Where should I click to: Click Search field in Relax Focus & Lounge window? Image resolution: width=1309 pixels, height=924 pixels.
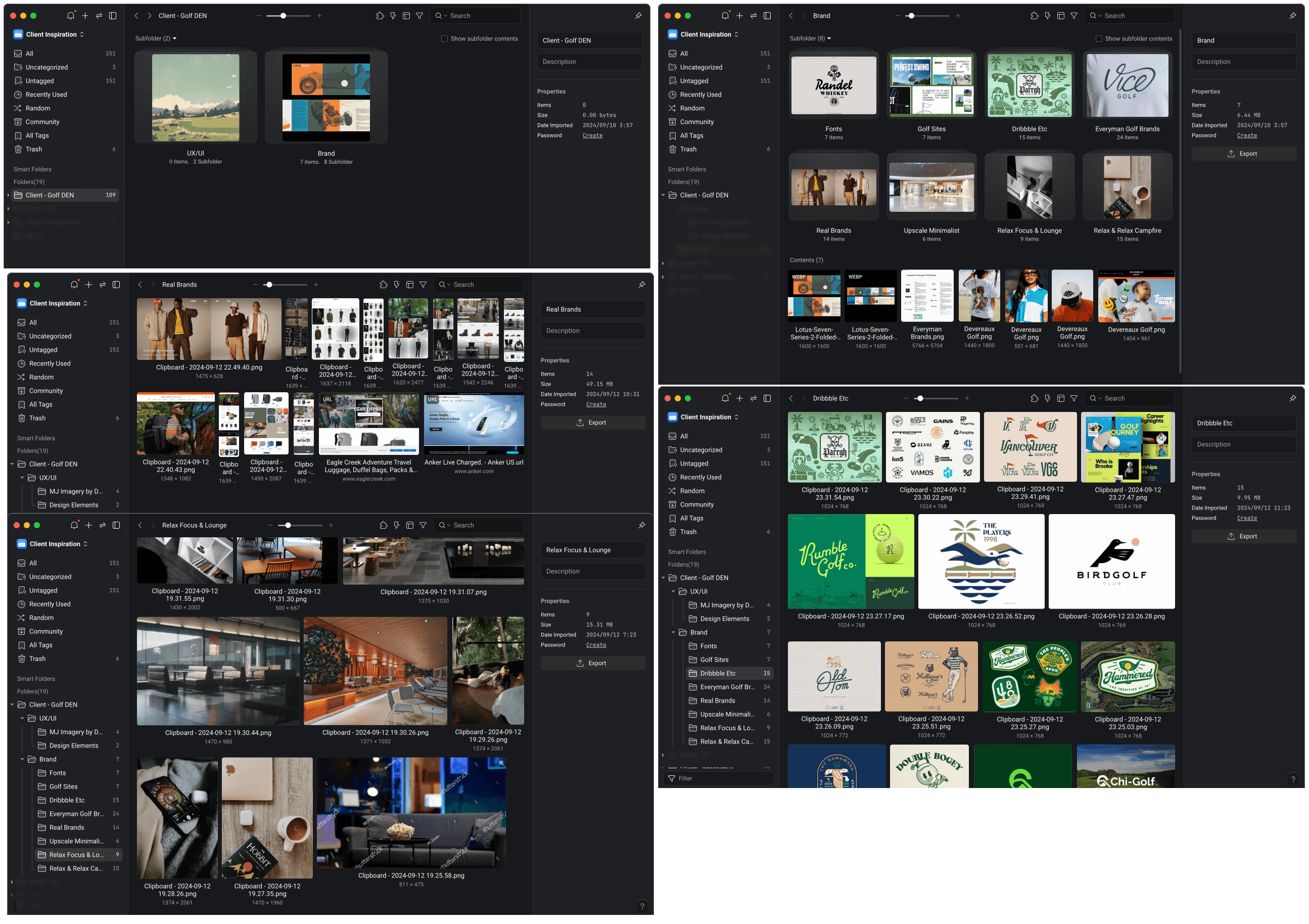478,525
